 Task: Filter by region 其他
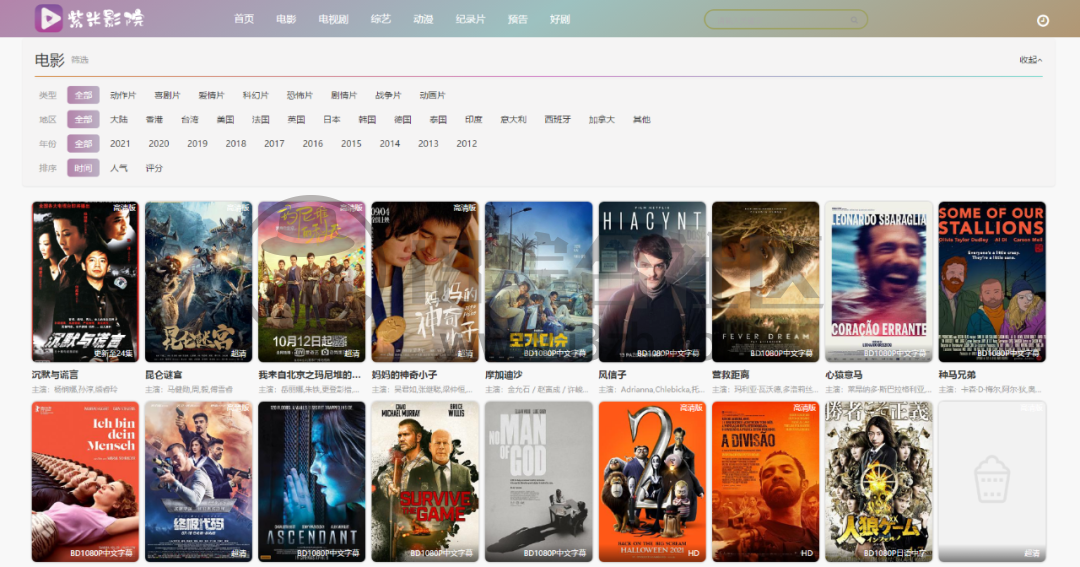641,119
